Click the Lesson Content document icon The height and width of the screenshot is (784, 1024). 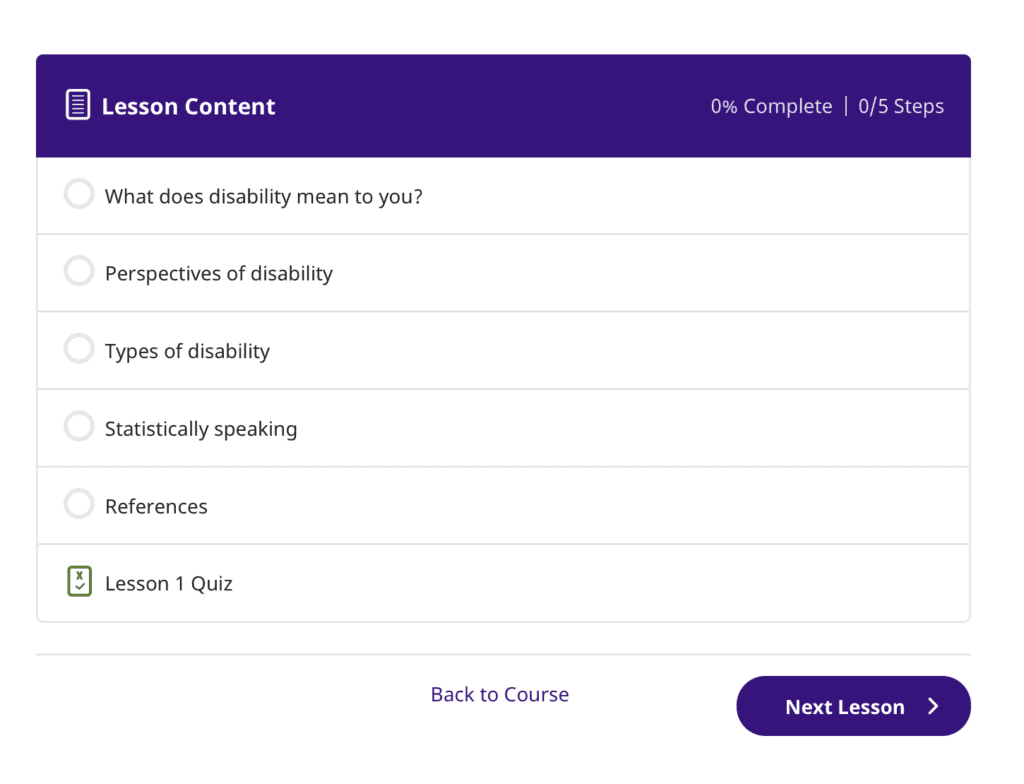(78, 104)
